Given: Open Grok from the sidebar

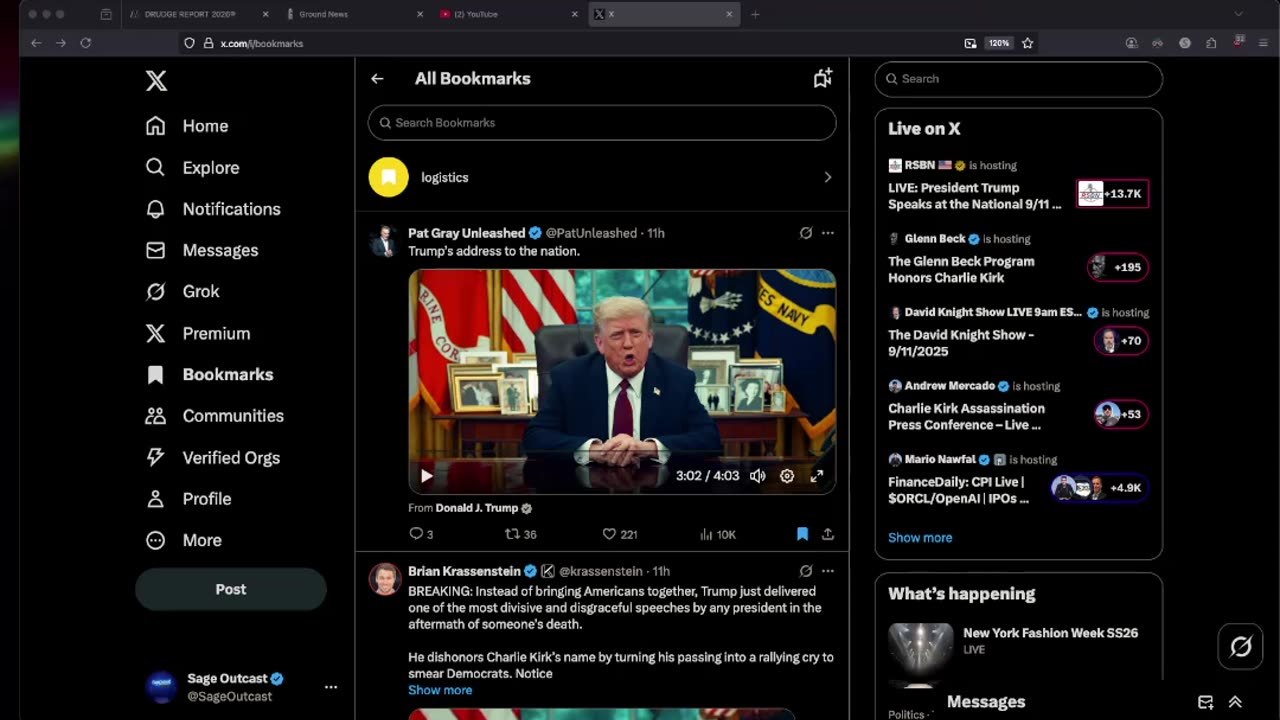Looking at the screenshot, I should pos(182,291).
